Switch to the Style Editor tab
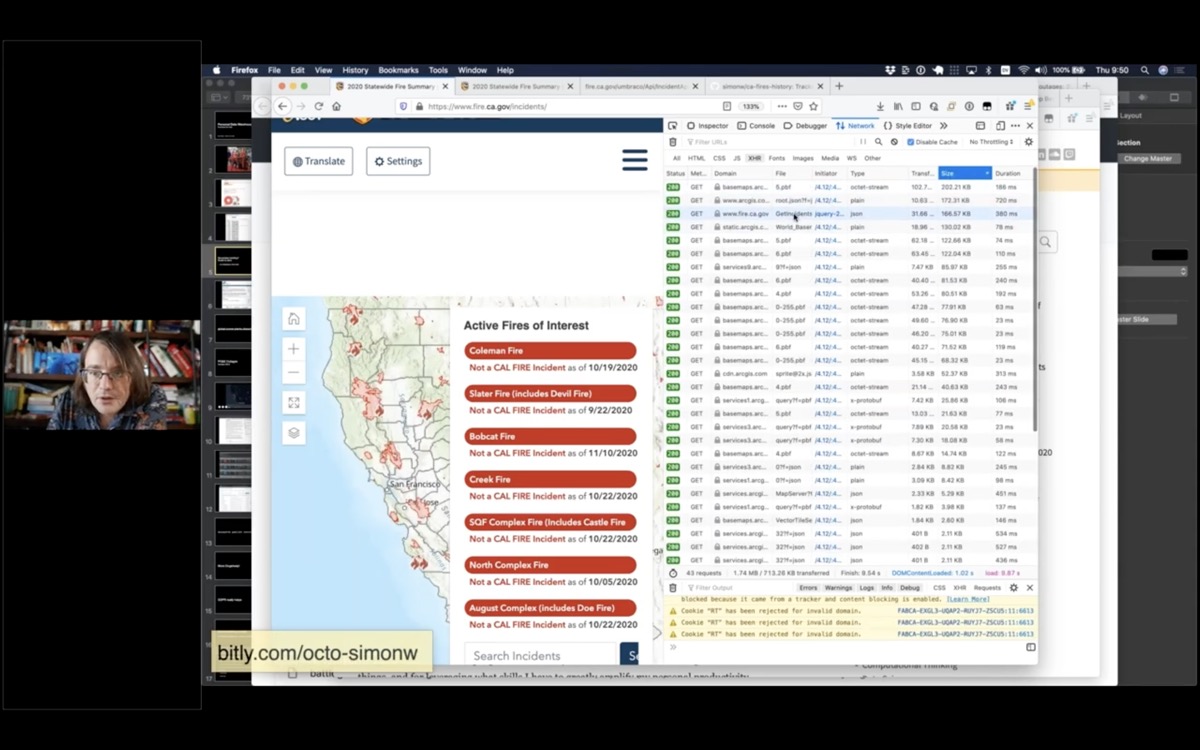The width and height of the screenshot is (1200, 750). click(907, 126)
